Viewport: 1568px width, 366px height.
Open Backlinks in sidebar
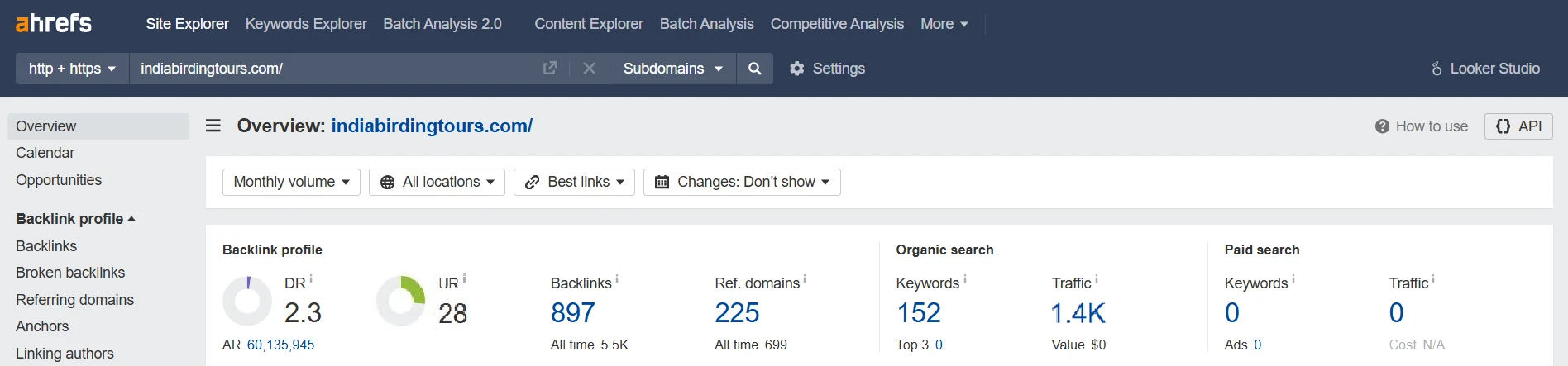pyautogui.click(x=46, y=246)
